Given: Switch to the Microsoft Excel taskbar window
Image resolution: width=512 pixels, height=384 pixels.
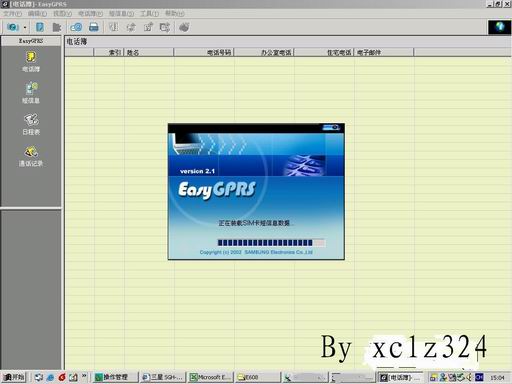Looking at the screenshot, I should pos(210,377).
